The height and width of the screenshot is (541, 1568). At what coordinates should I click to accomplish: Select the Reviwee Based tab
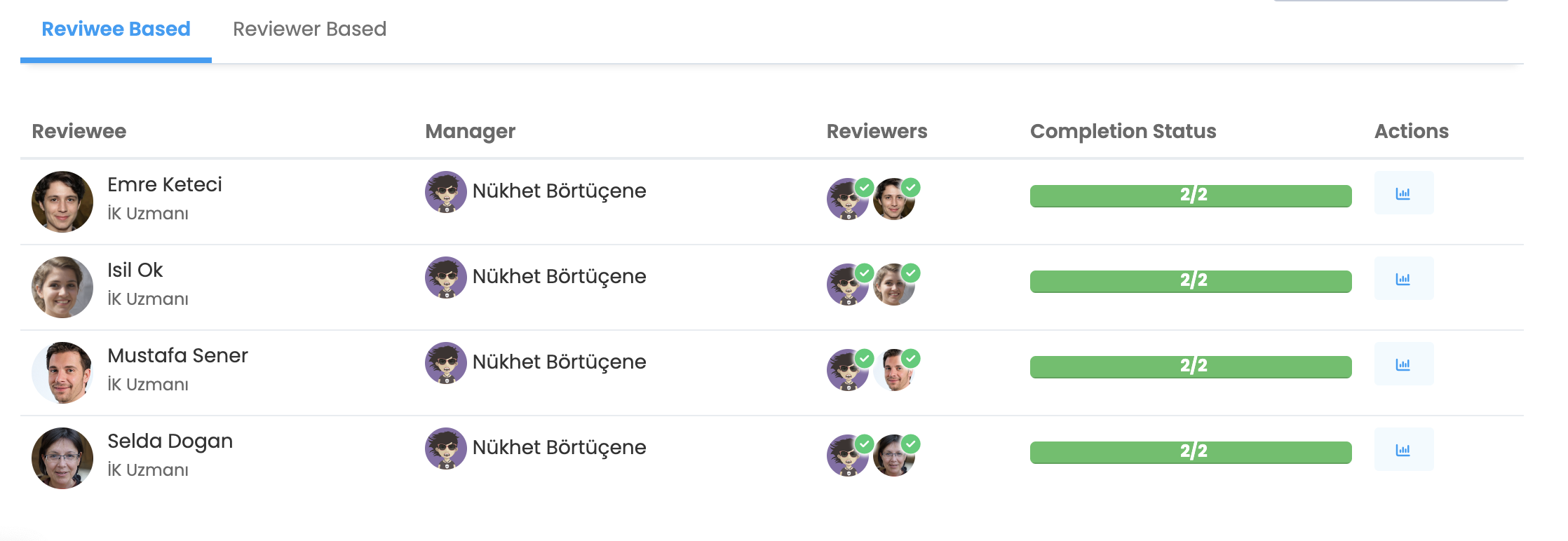[x=116, y=29]
